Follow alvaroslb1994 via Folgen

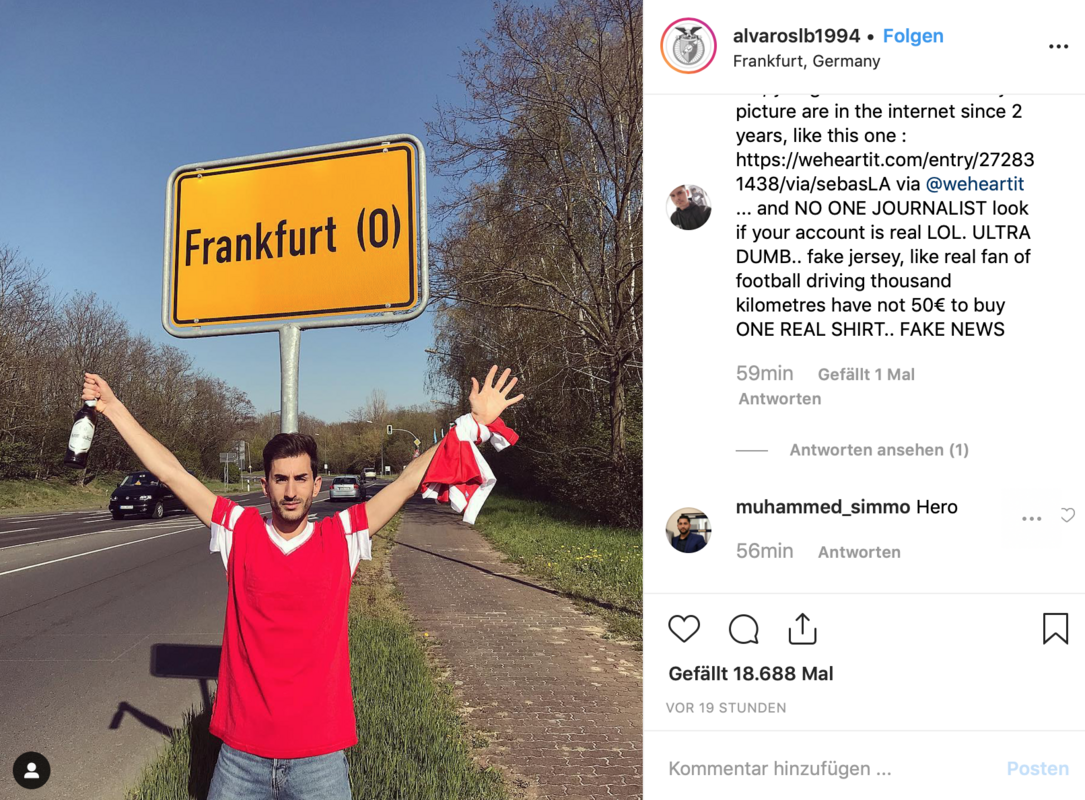913,36
